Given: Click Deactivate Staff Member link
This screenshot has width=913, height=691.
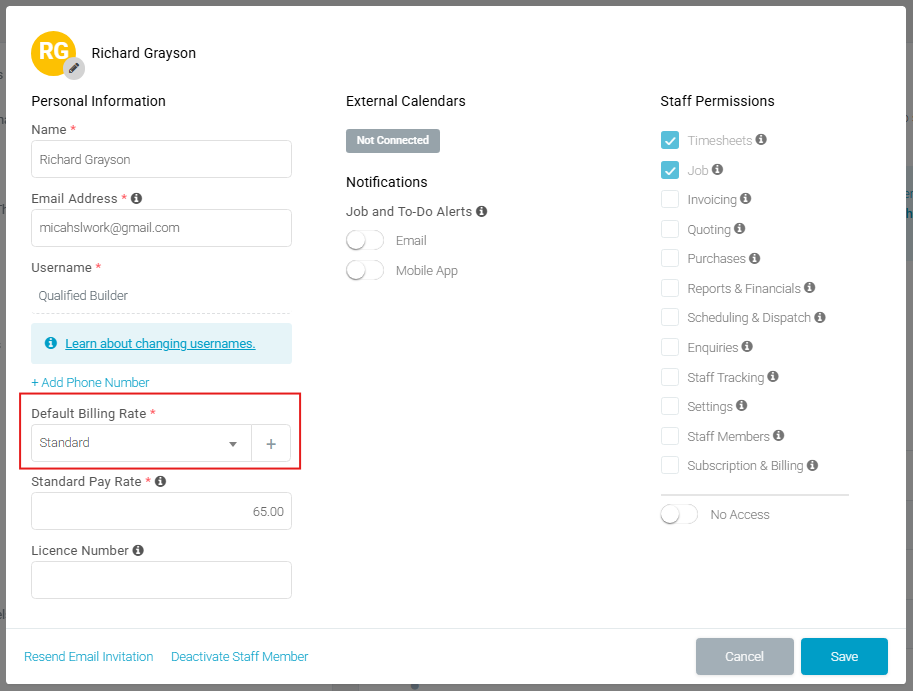Looking at the screenshot, I should click(x=240, y=657).
